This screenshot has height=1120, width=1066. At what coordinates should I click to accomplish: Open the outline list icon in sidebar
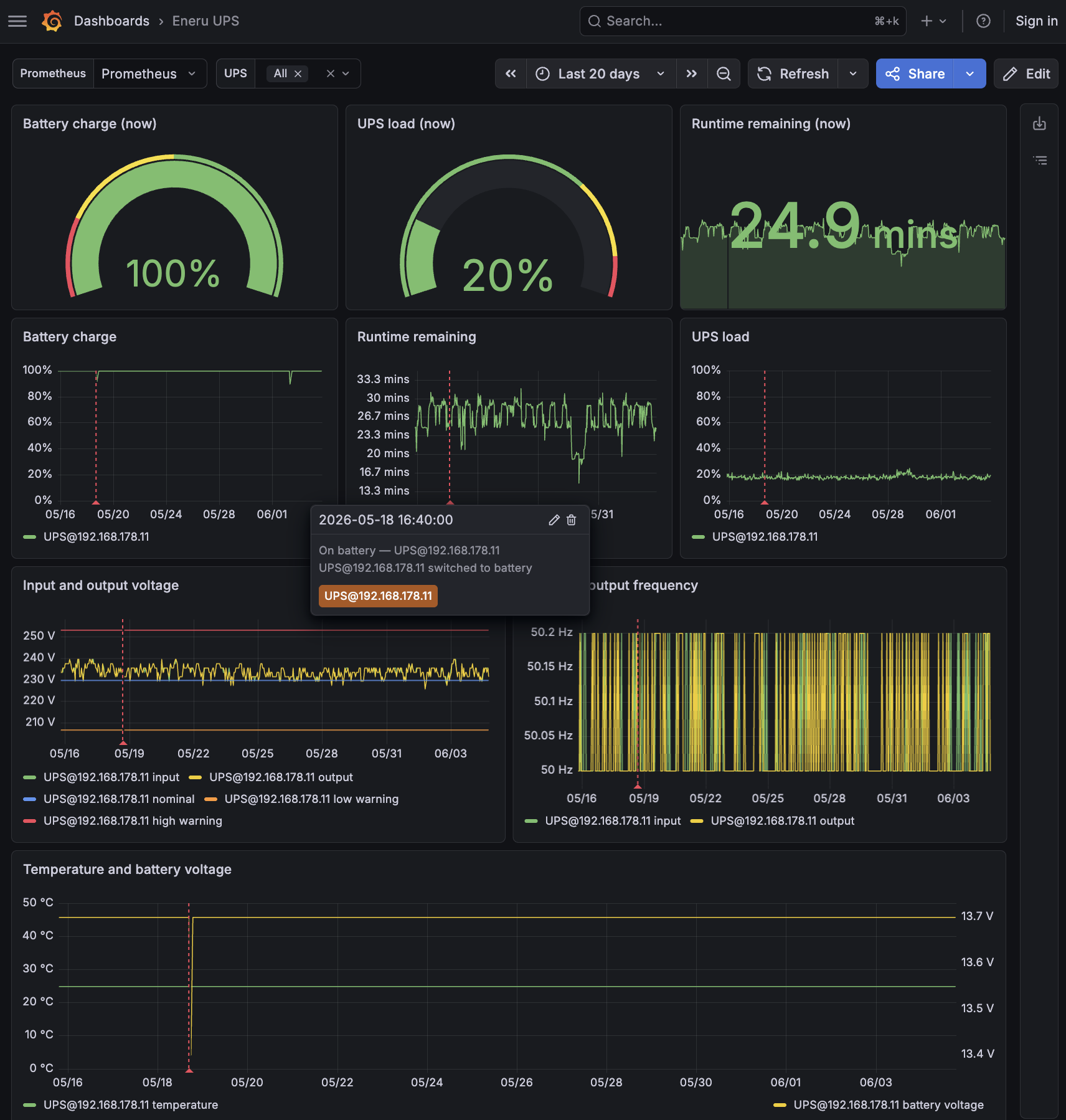pyautogui.click(x=1040, y=160)
